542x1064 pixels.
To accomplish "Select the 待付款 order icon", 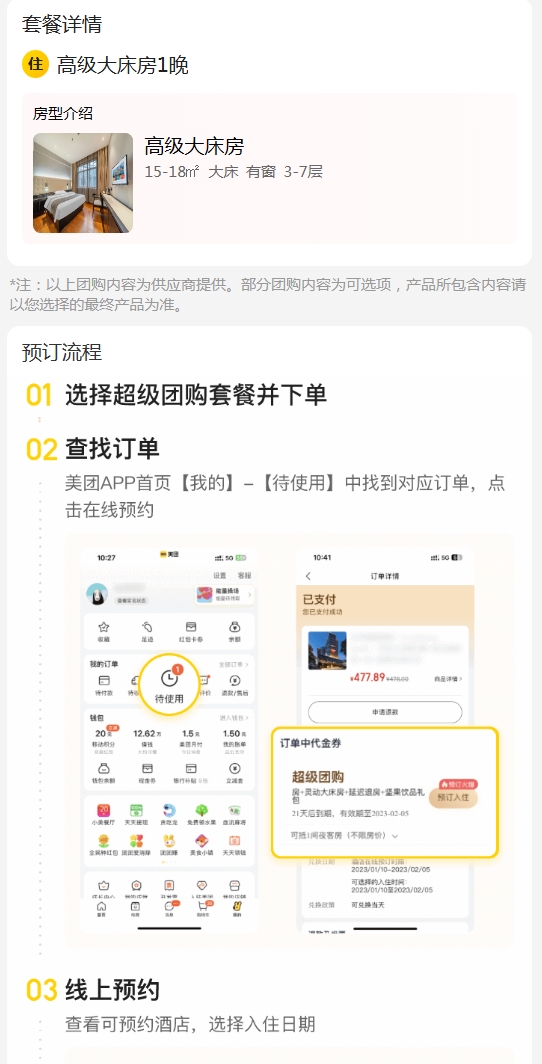I will [x=104, y=681].
